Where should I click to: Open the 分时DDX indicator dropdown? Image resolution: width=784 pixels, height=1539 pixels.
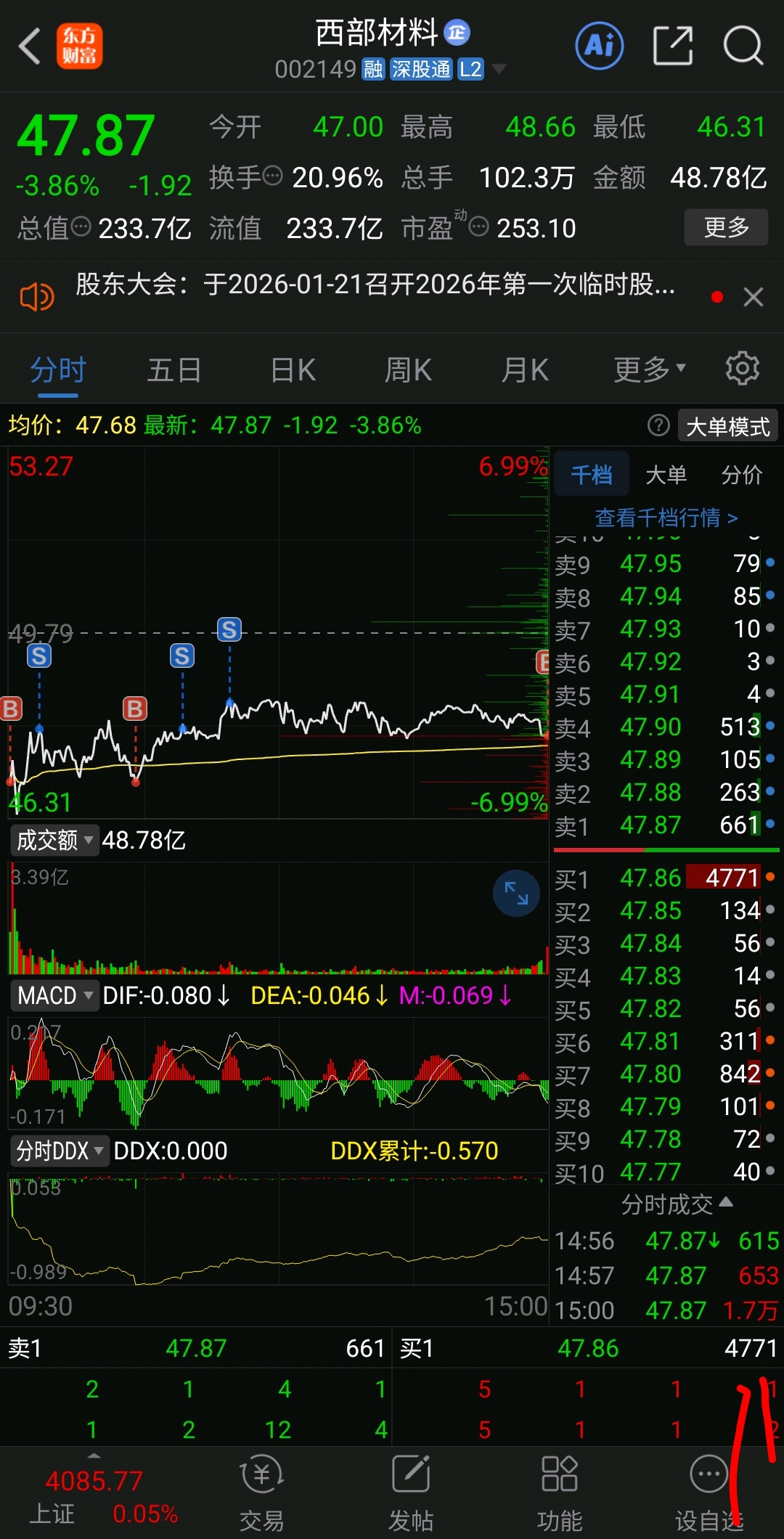pyautogui.click(x=60, y=1151)
